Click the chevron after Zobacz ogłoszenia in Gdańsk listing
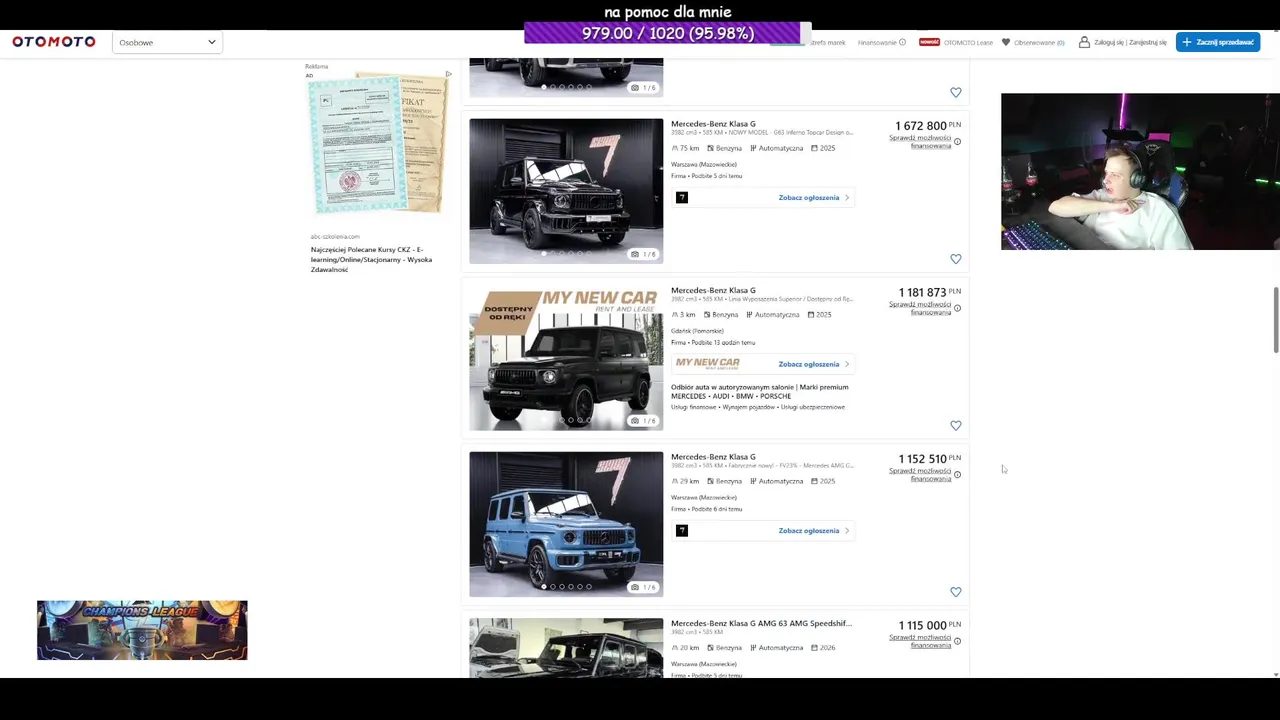Screen dimensions: 1280x720 pyautogui.click(x=847, y=364)
